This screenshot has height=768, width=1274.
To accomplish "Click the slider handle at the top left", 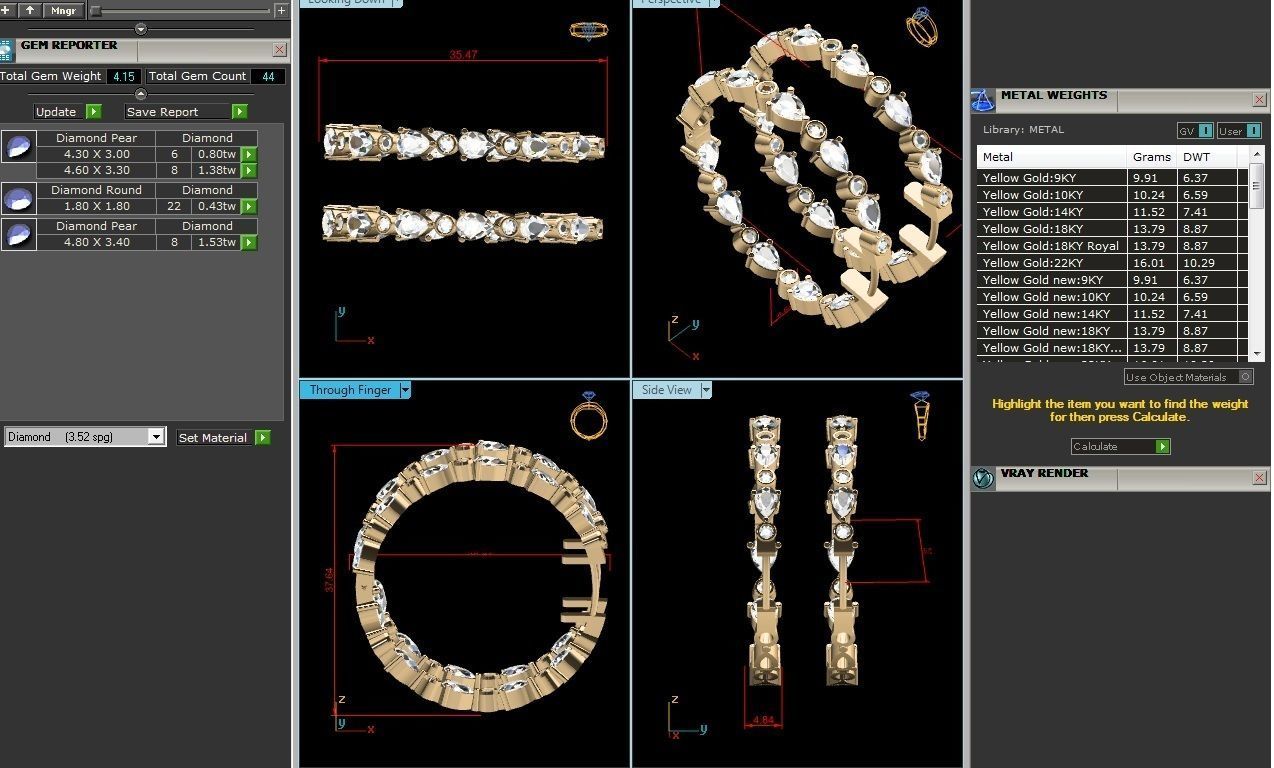I will (96, 11).
